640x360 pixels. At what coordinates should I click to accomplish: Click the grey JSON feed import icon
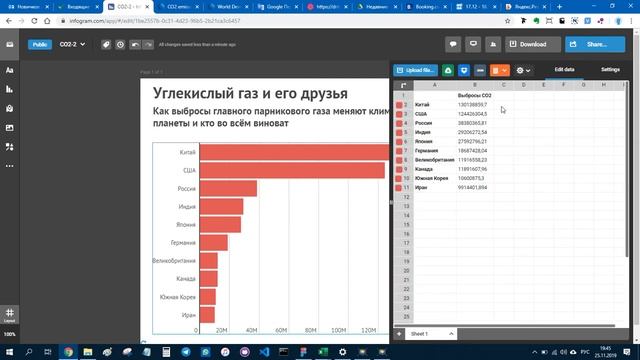tap(480, 70)
